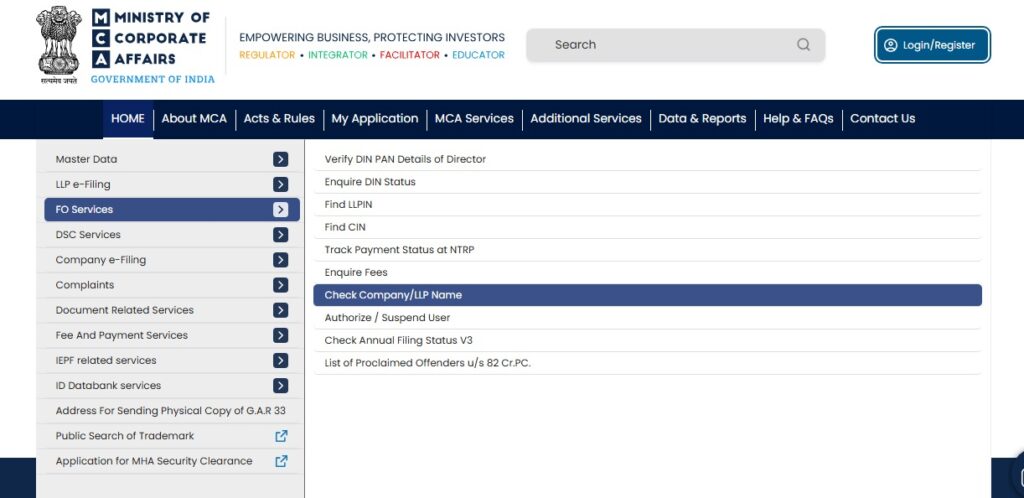Expand IEPF related services arrow
The image size is (1024, 498).
click(281, 360)
